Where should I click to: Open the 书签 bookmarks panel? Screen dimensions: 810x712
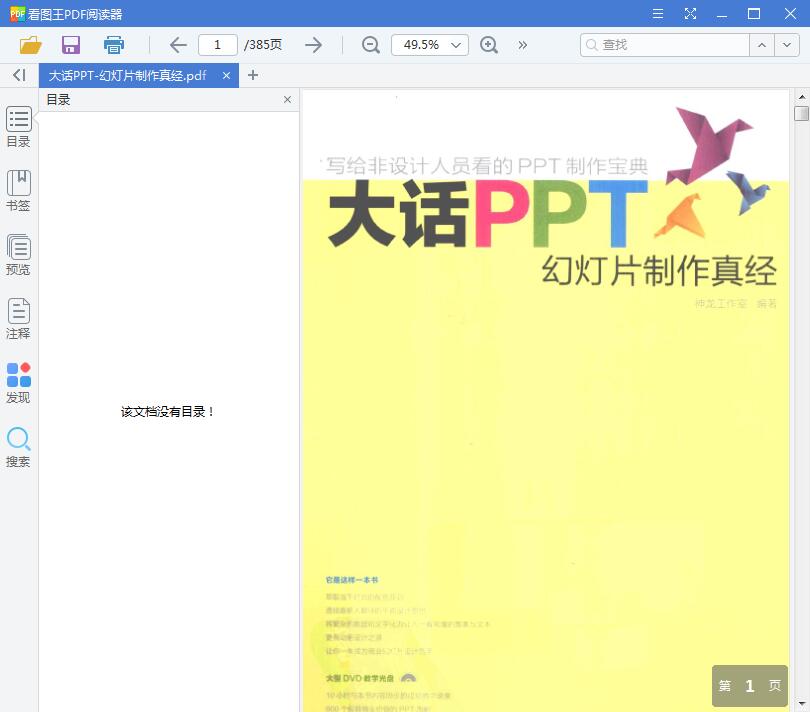coord(19,191)
